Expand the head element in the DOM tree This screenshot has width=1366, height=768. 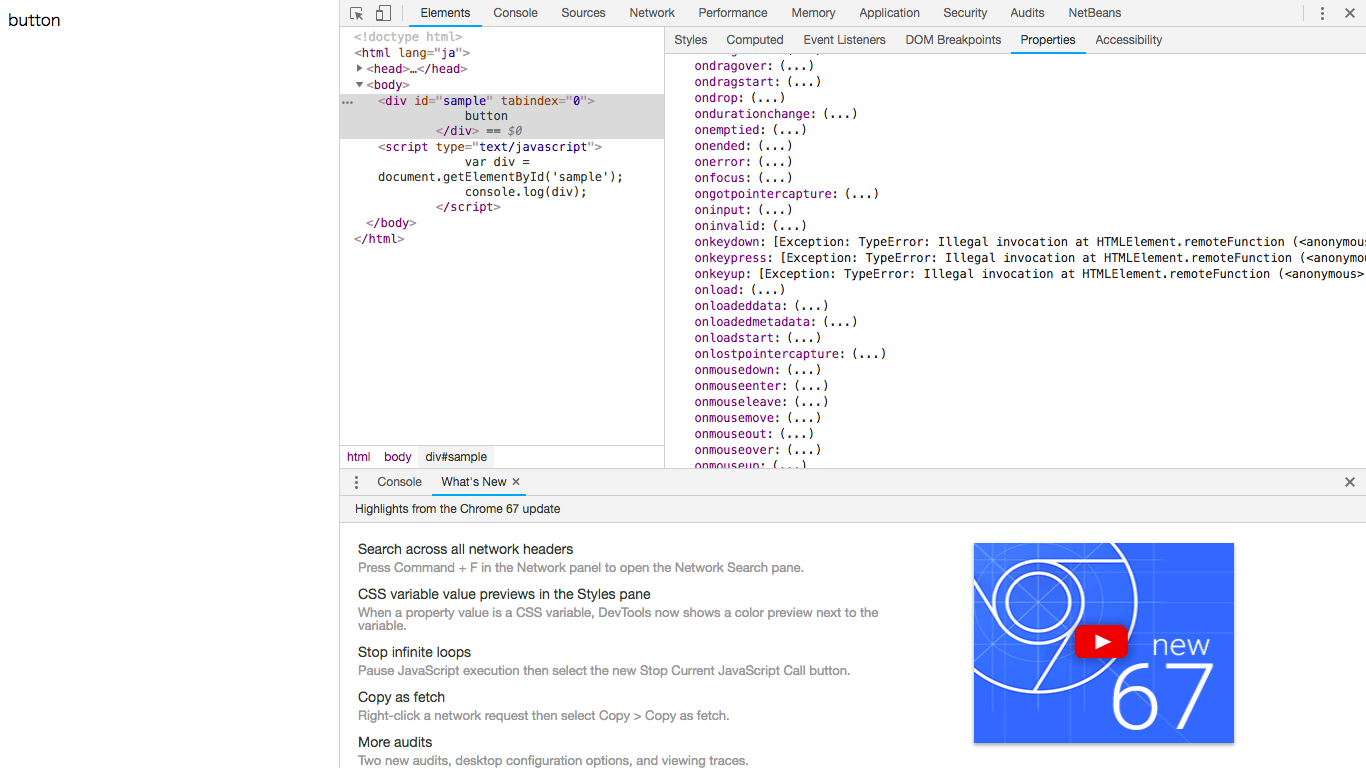point(360,68)
